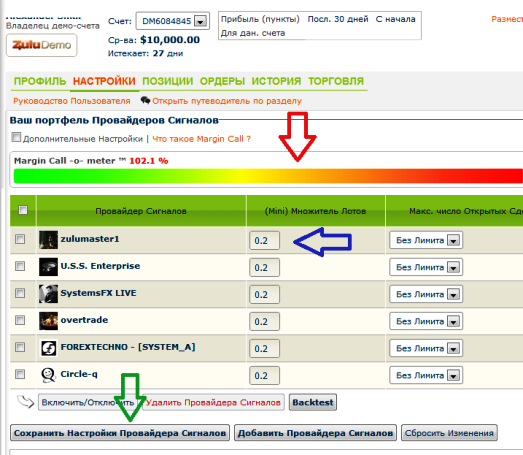Click the ZuluDemo logo badge
This screenshot has width=523, height=455.
coord(41,45)
